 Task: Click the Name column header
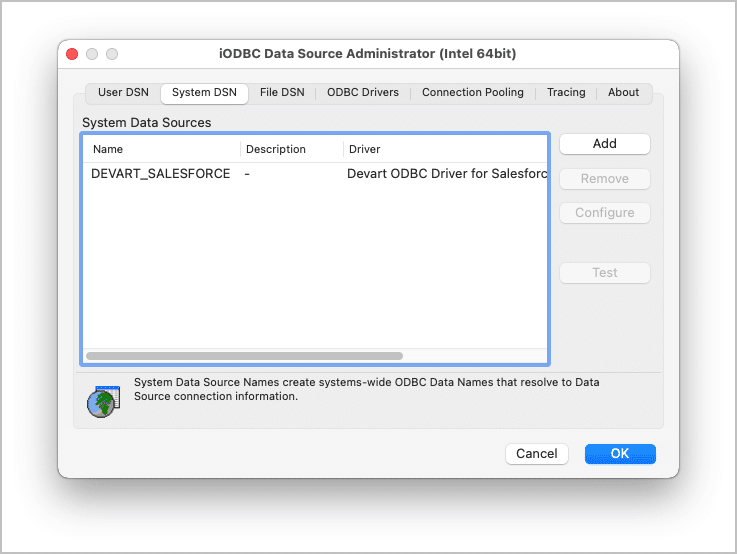tap(162, 149)
